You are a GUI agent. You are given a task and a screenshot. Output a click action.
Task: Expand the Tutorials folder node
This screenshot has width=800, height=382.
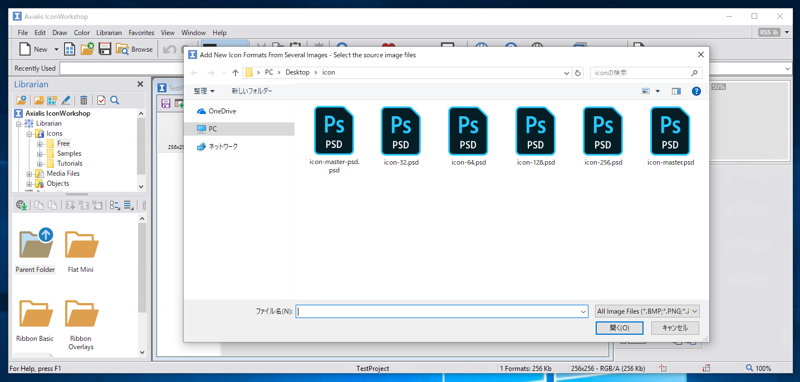click(39, 164)
